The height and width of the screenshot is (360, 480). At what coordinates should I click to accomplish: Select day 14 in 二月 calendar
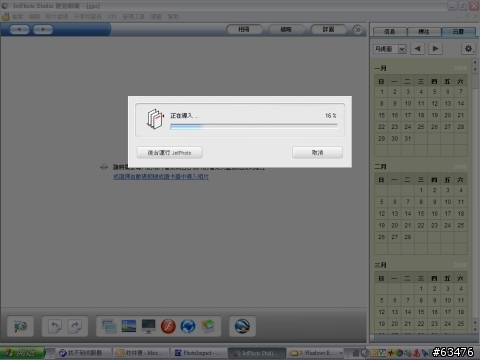tap(408, 213)
